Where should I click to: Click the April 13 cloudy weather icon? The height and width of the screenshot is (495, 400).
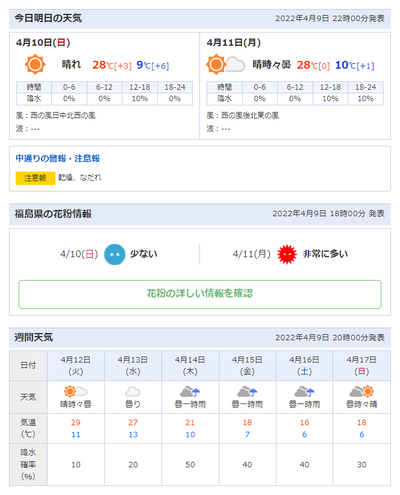click(x=133, y=391)
